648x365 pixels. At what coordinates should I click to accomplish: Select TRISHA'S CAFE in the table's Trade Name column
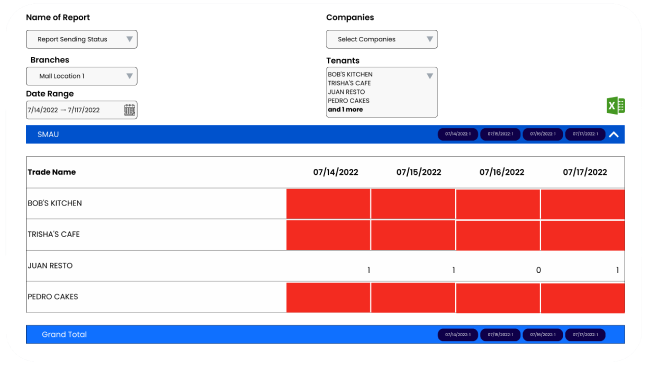click(x=54, y=234)
